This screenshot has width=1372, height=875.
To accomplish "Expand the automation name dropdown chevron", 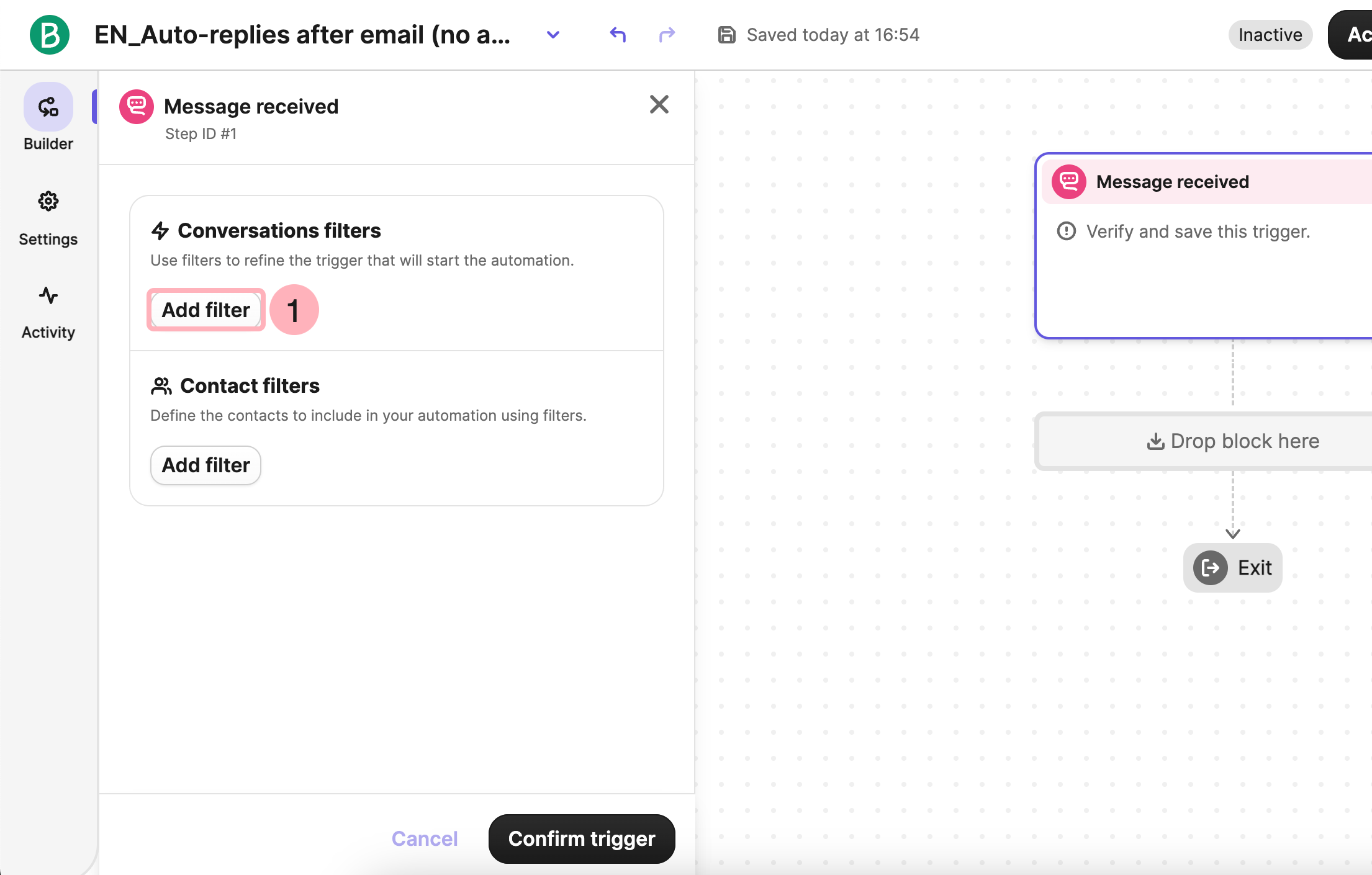I will pos(553,35).
